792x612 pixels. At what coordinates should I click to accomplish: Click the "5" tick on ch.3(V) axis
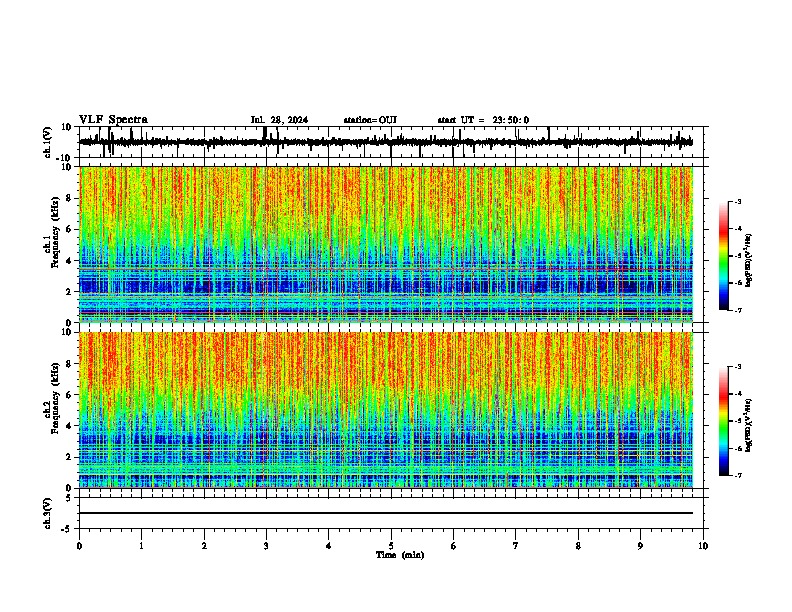pyautogui.click(x=69, y=497)
